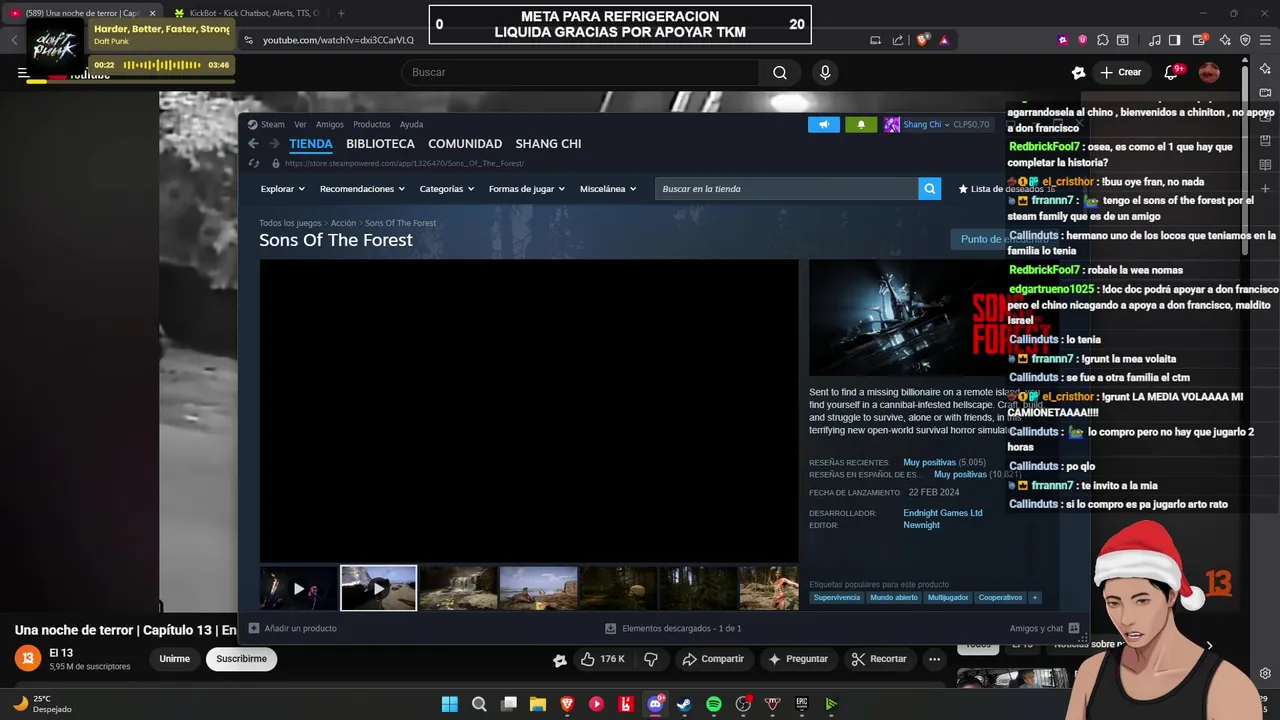Select the TIENDA tab in Steam
Image resolution: width=1280 pixels, height=720 pixels.
311,144
